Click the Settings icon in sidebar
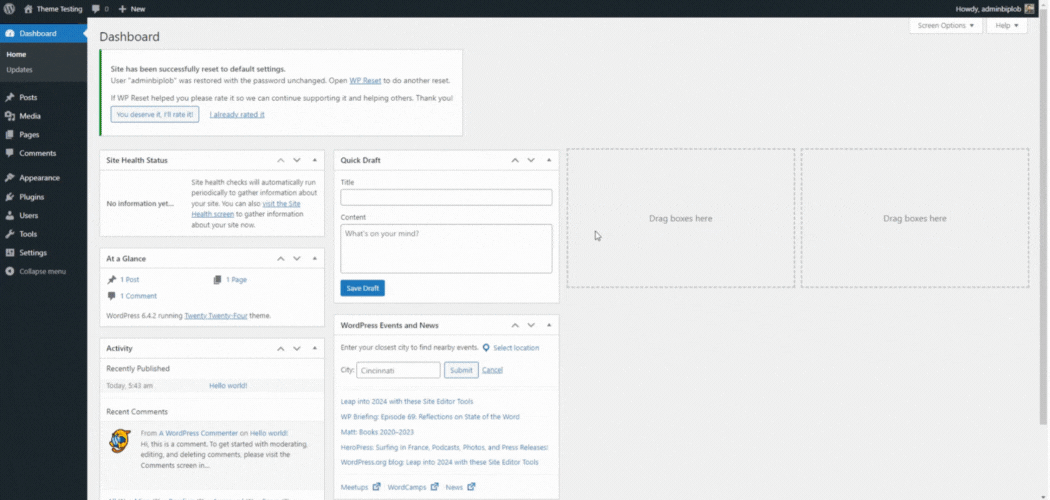The width and height of the screenshot is (1050, 500). (x=10, y=253)
